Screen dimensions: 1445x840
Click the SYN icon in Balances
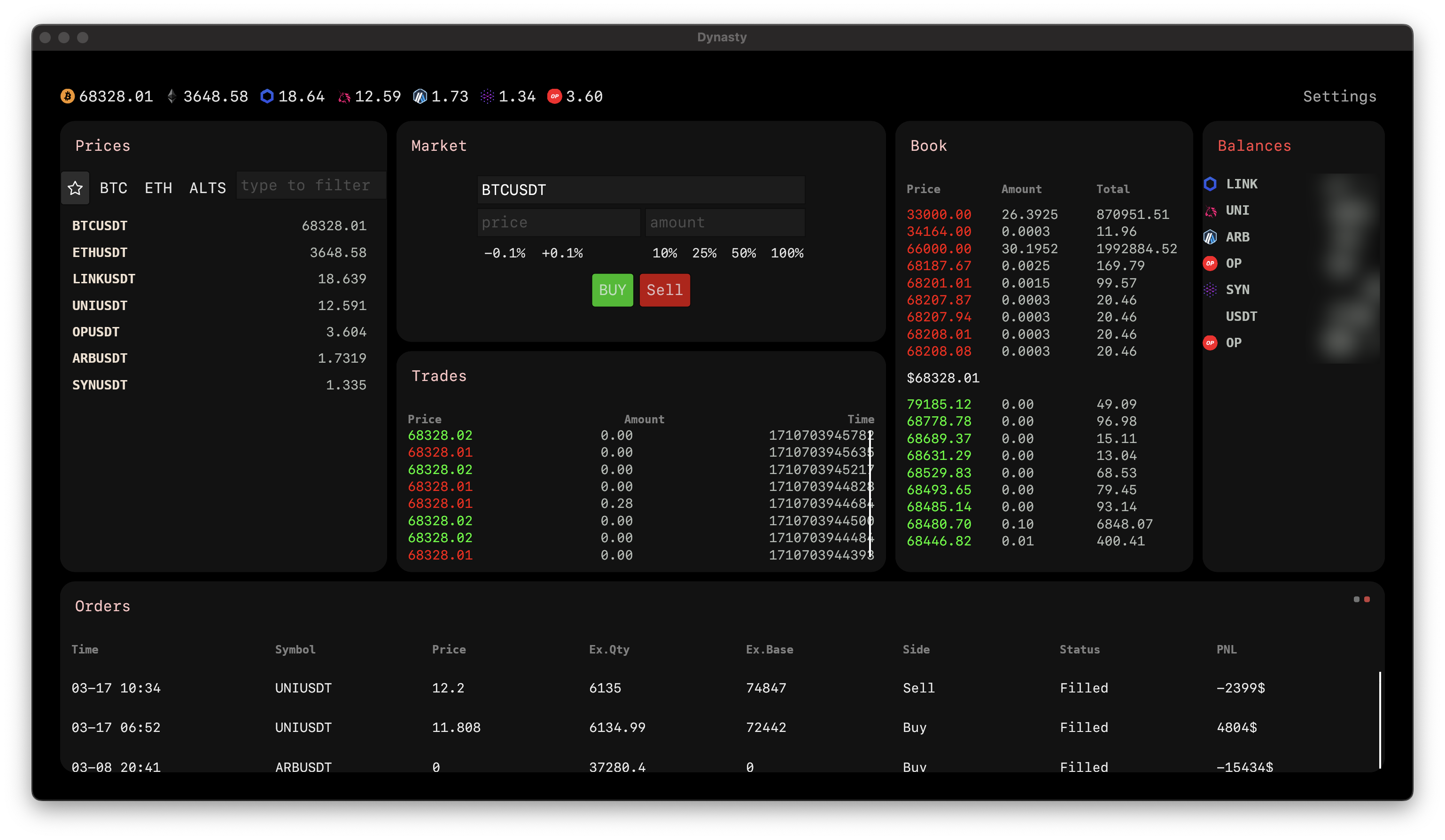click(1210, 290)
